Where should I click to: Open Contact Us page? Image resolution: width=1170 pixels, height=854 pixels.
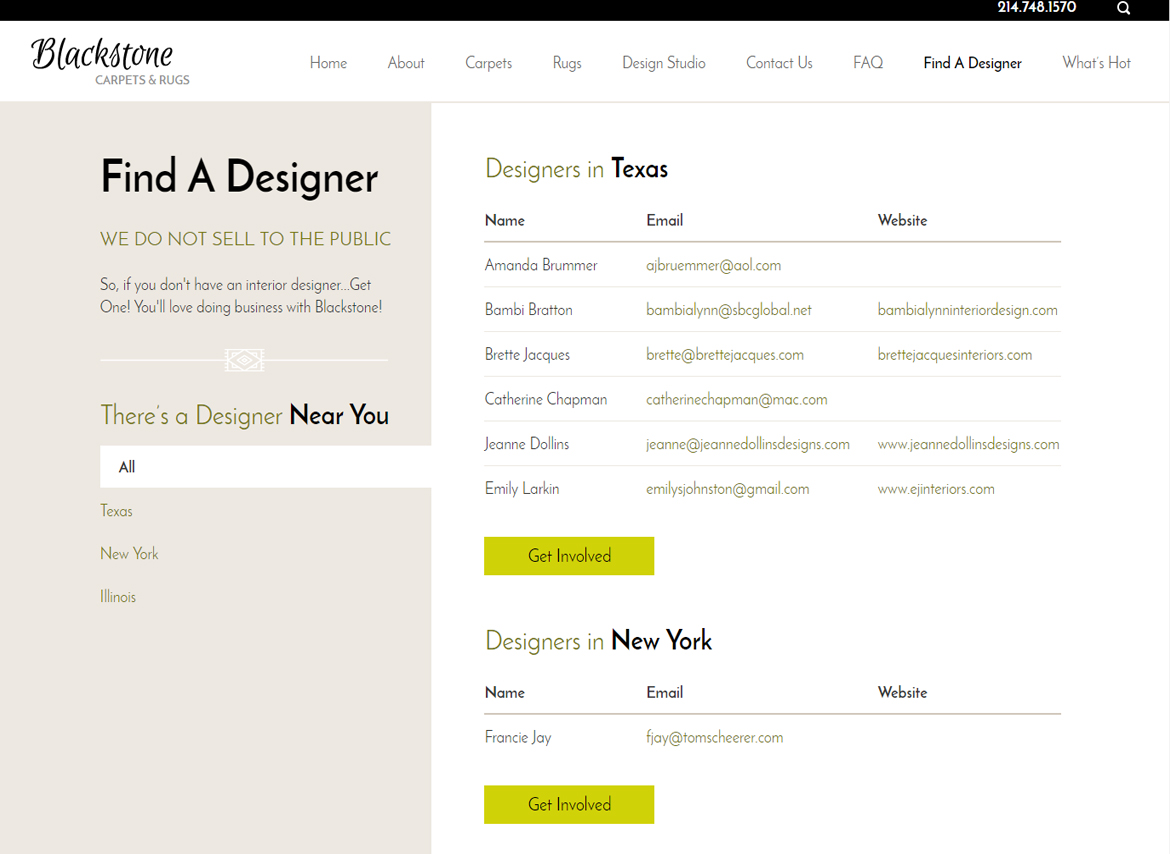[779, 63]
